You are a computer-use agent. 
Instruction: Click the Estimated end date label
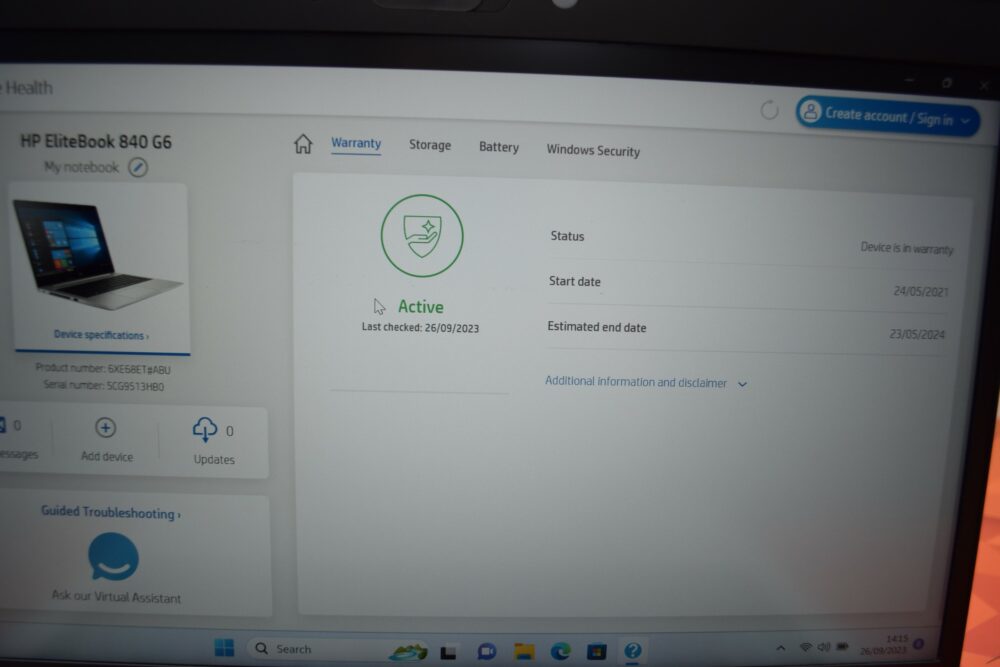597,327
